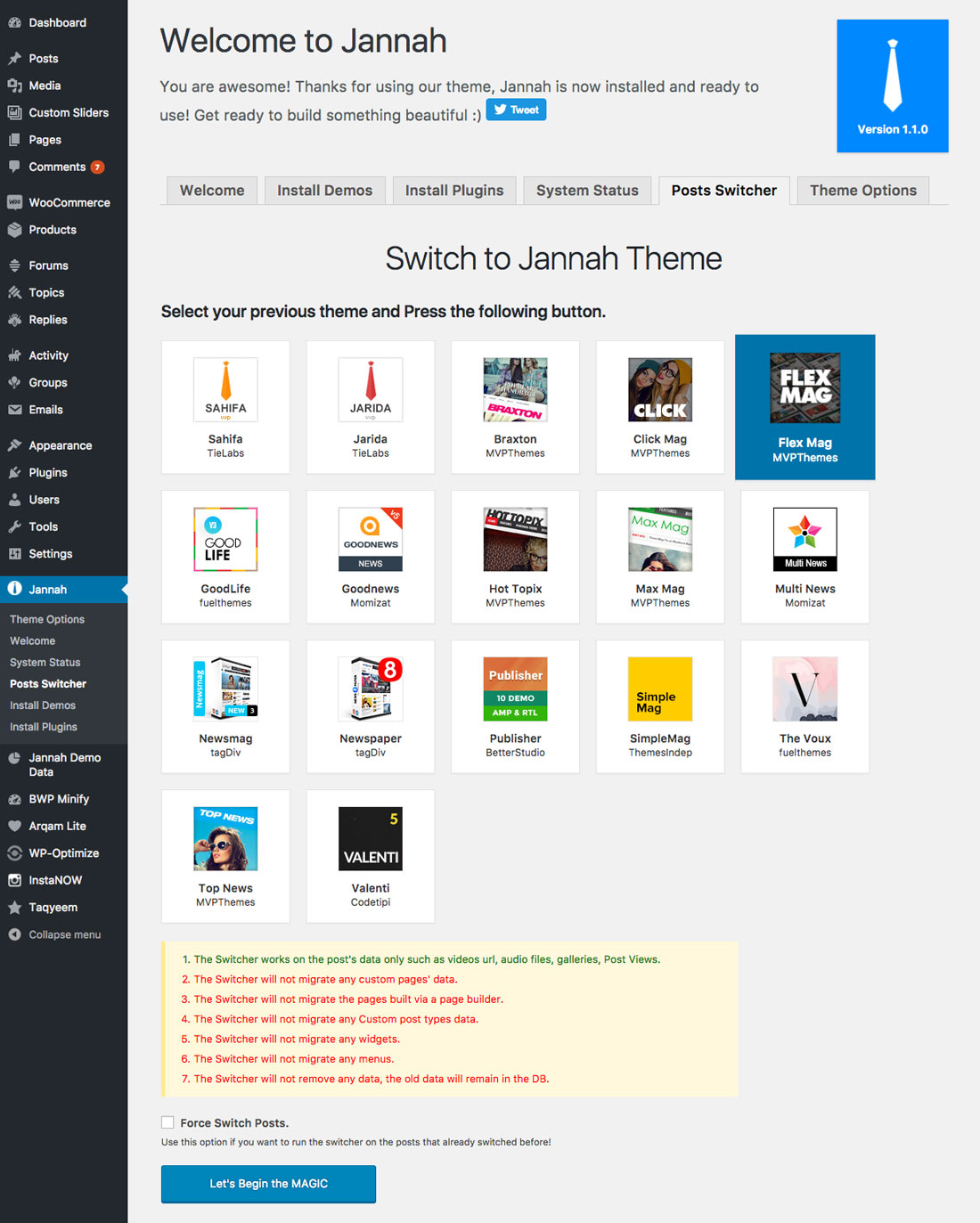Screen dimensions: 980x1223
Task: Click the Comments speech bubble icon
Action: point(14,167)
